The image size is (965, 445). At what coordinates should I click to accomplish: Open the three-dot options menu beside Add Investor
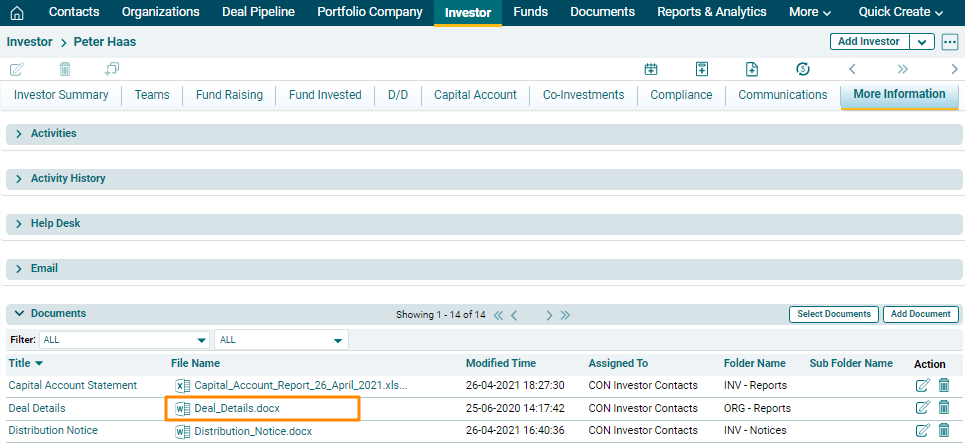[x=949, y=42]
